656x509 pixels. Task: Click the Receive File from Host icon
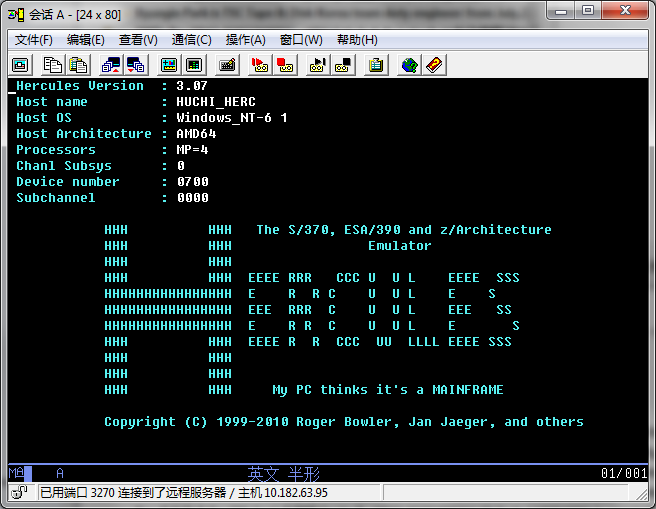tap(136, 65)
